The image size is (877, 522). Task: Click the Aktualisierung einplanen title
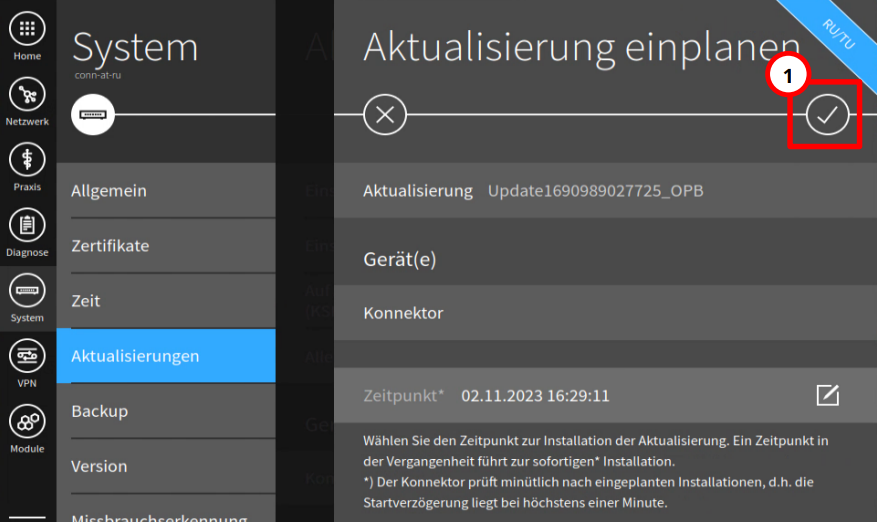(x=582, y=48)
